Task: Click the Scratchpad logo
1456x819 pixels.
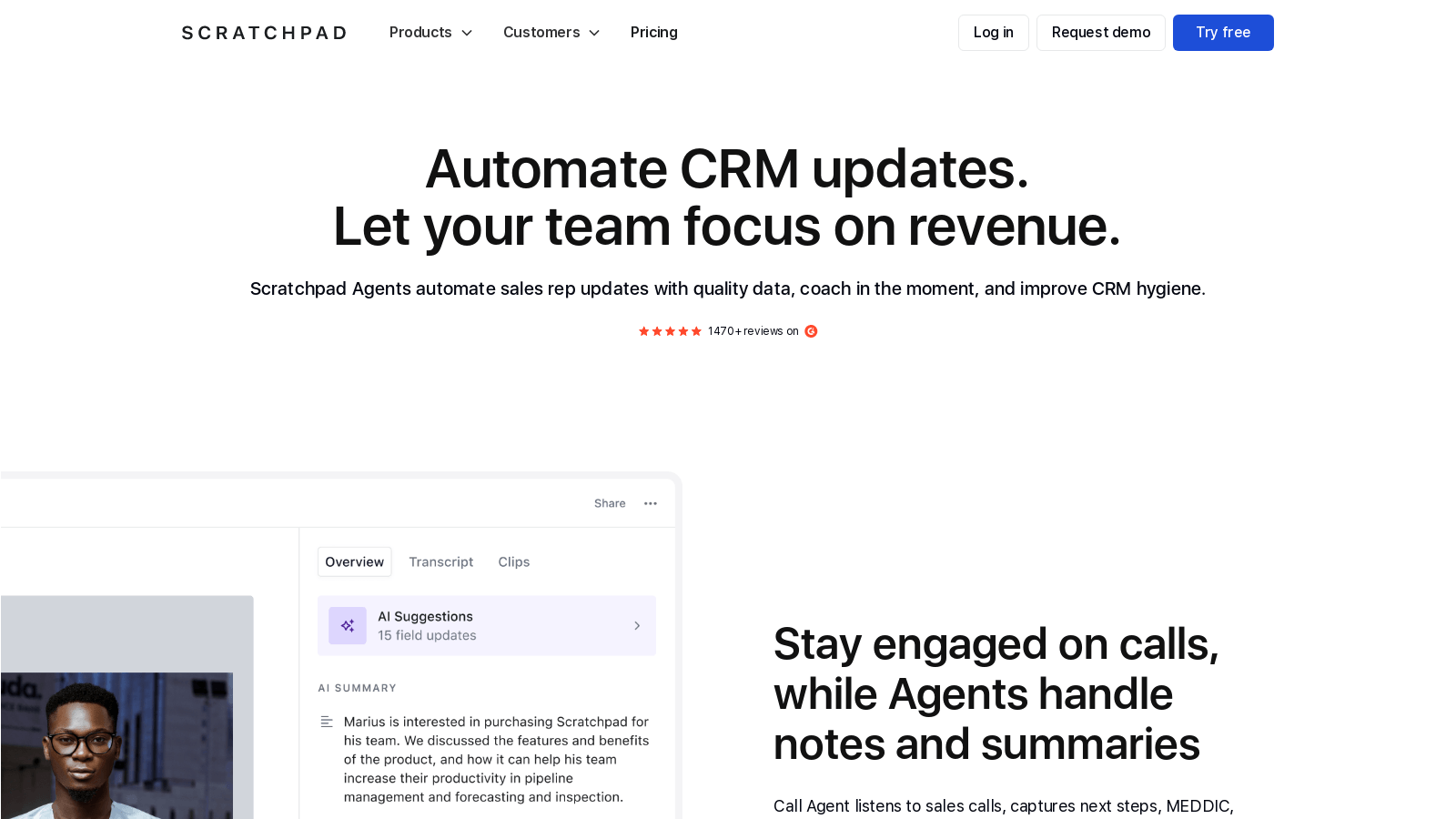Action: coord(264,33)
